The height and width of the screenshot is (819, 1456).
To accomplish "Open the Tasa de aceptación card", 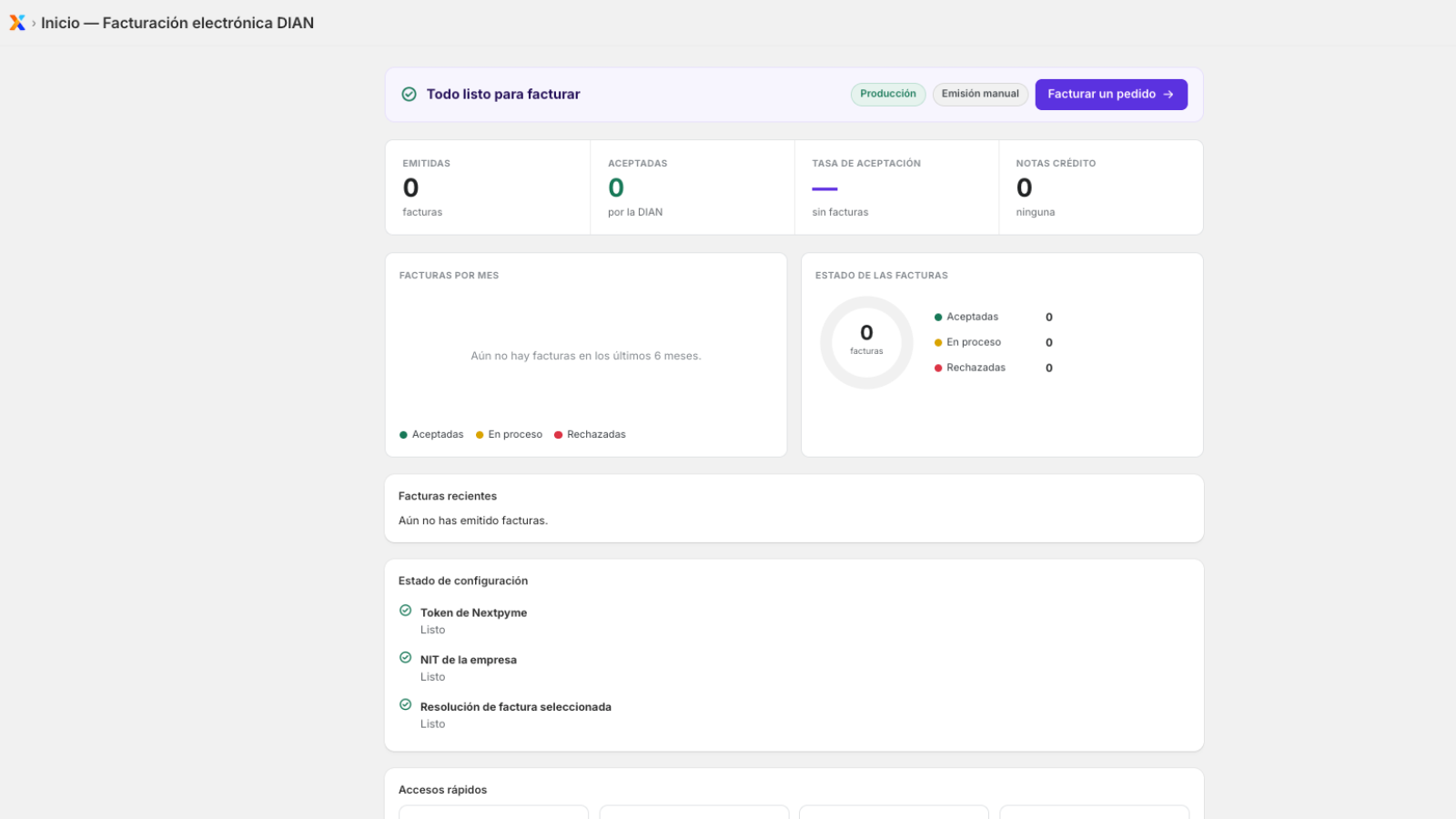I will coord(896,187).
